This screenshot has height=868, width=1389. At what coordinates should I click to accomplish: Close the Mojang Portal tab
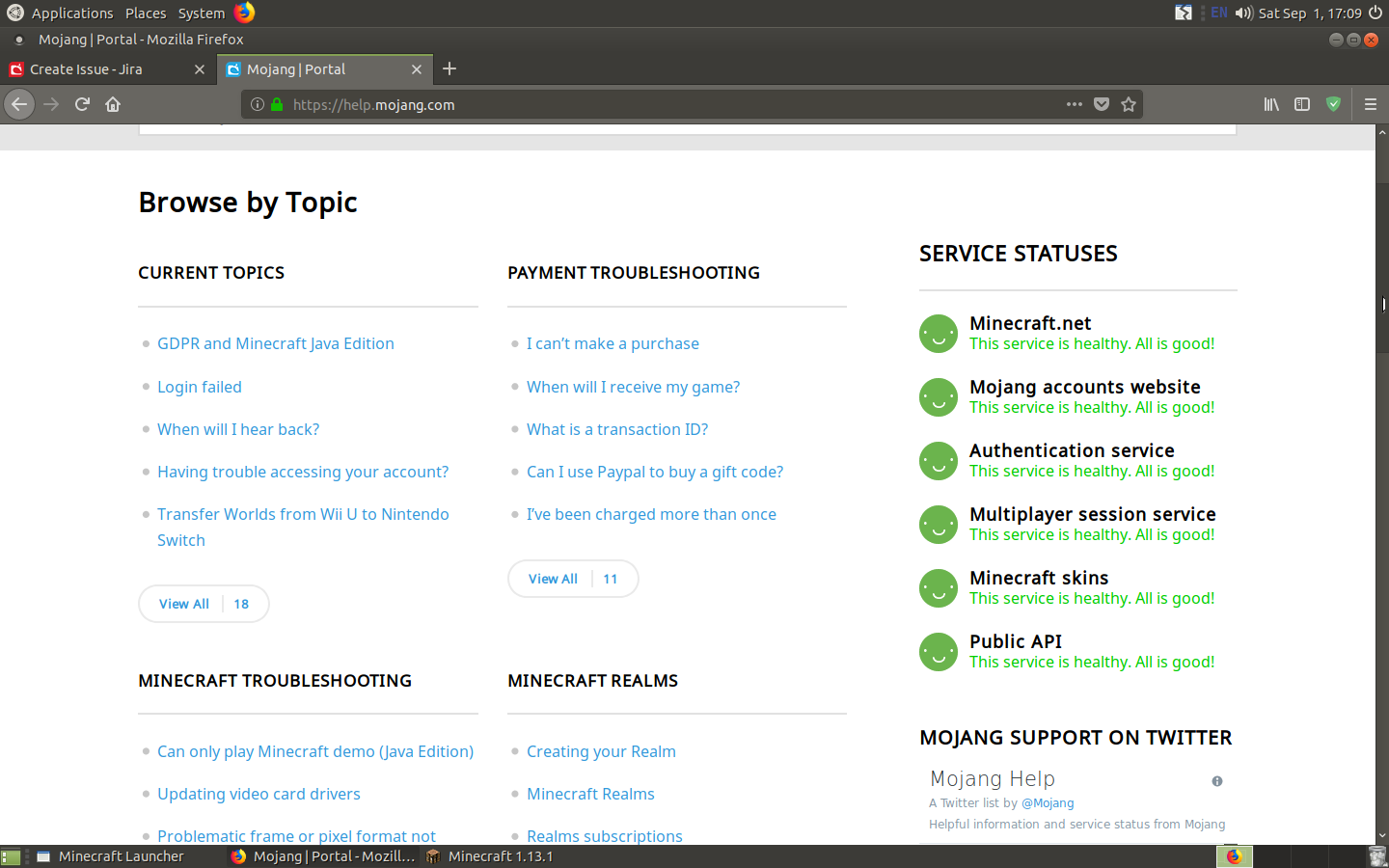point(417,69)
